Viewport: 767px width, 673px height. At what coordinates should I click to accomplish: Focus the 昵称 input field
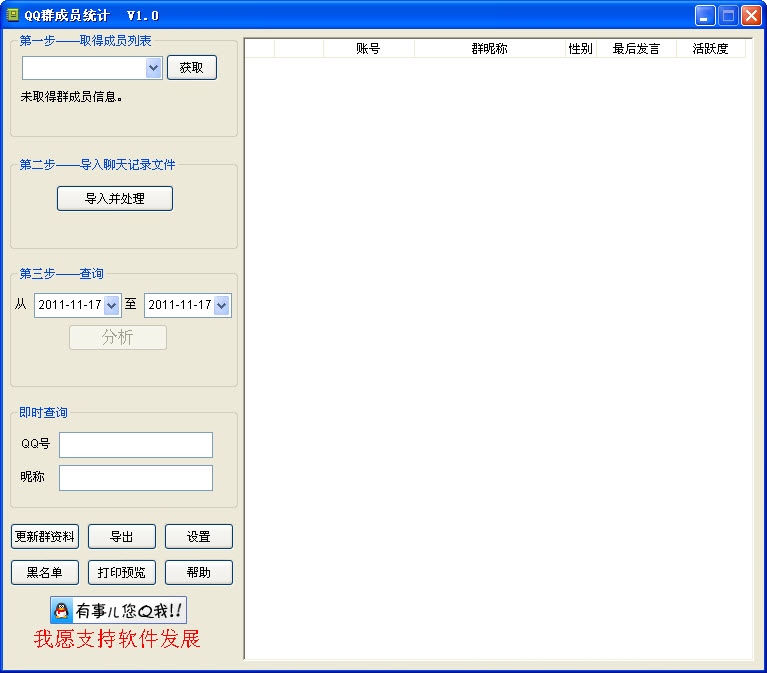pos(136,478)
